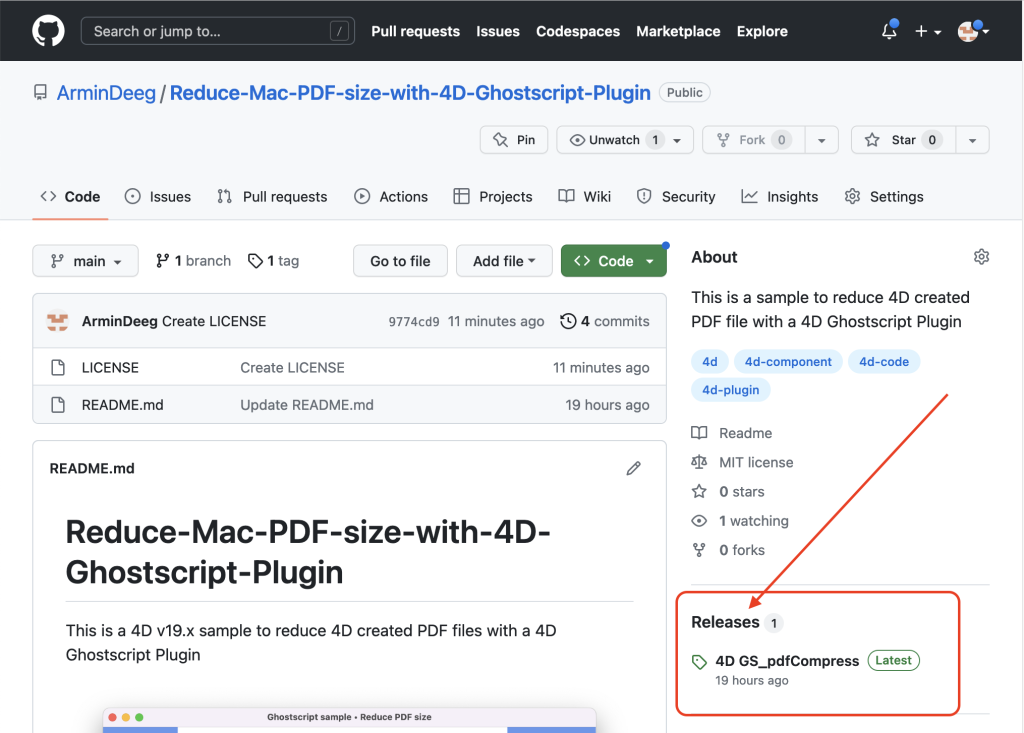Click the Ghostscript sample screenshot image

(349, 720)
